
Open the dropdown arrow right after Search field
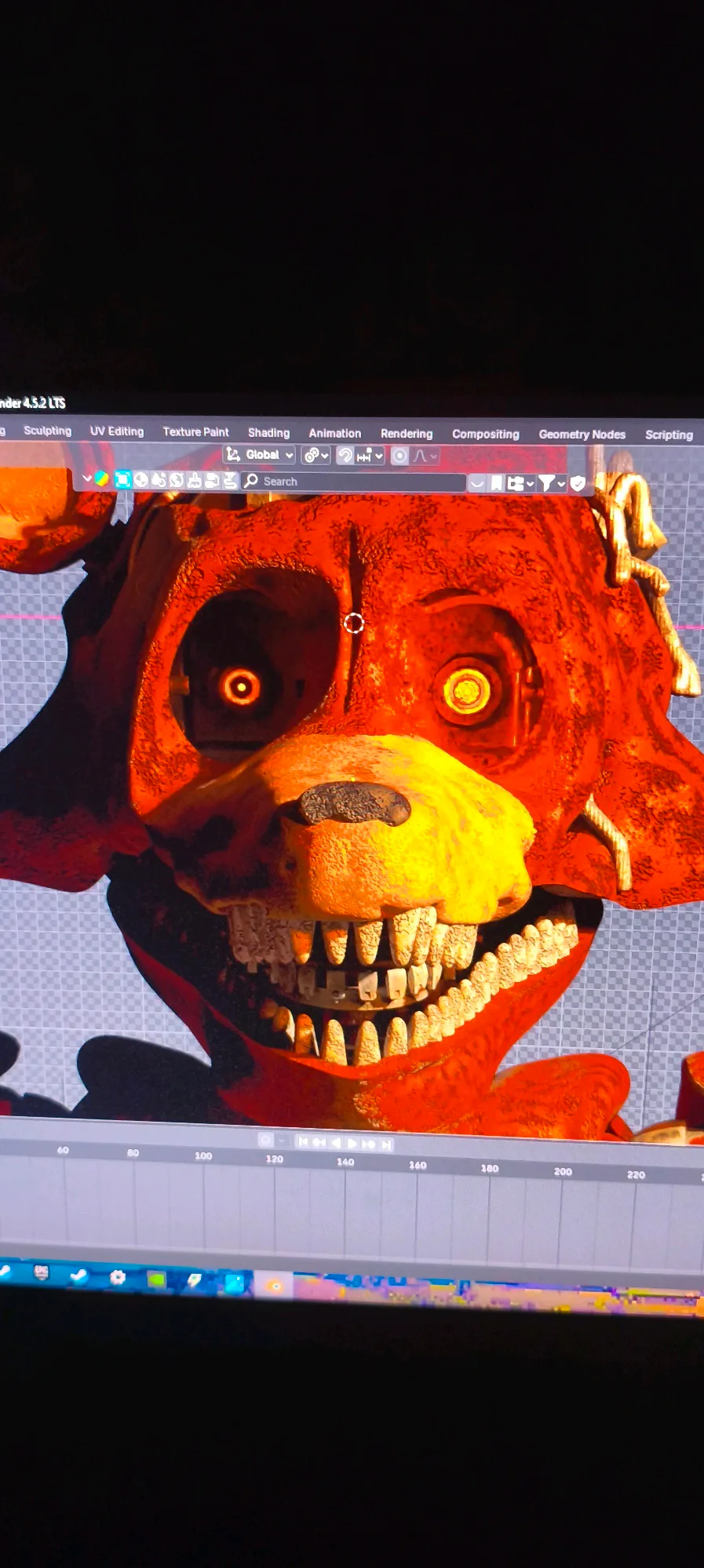(477, 484)
